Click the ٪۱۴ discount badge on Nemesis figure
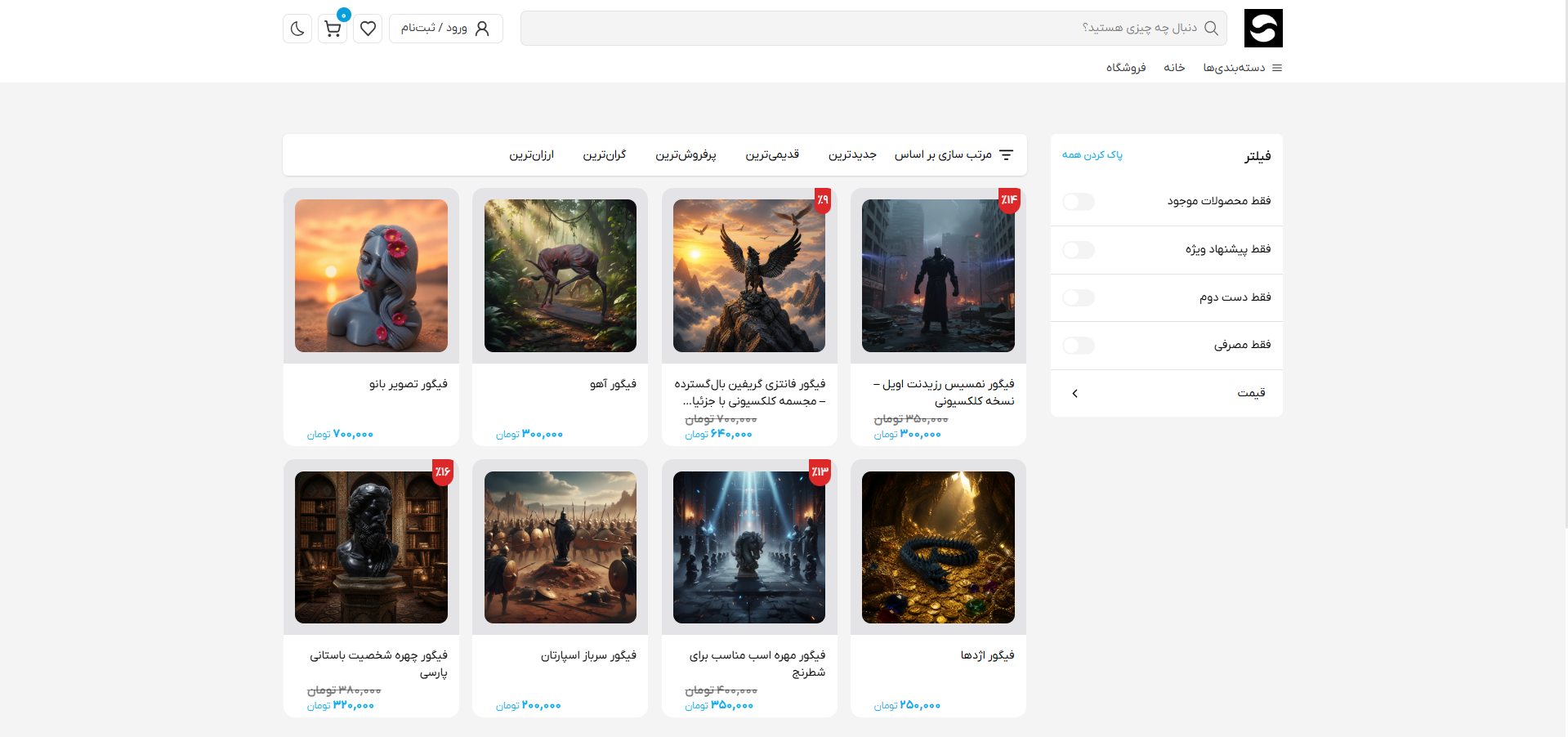The width and height of the screenshot is (1568, 737). pos(1010,200)
